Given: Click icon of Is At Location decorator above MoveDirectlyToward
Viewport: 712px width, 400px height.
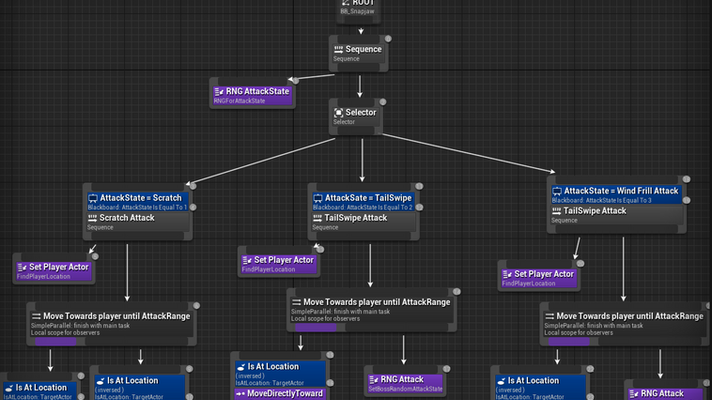Looking at the screenshot, I should click(241, 367).
